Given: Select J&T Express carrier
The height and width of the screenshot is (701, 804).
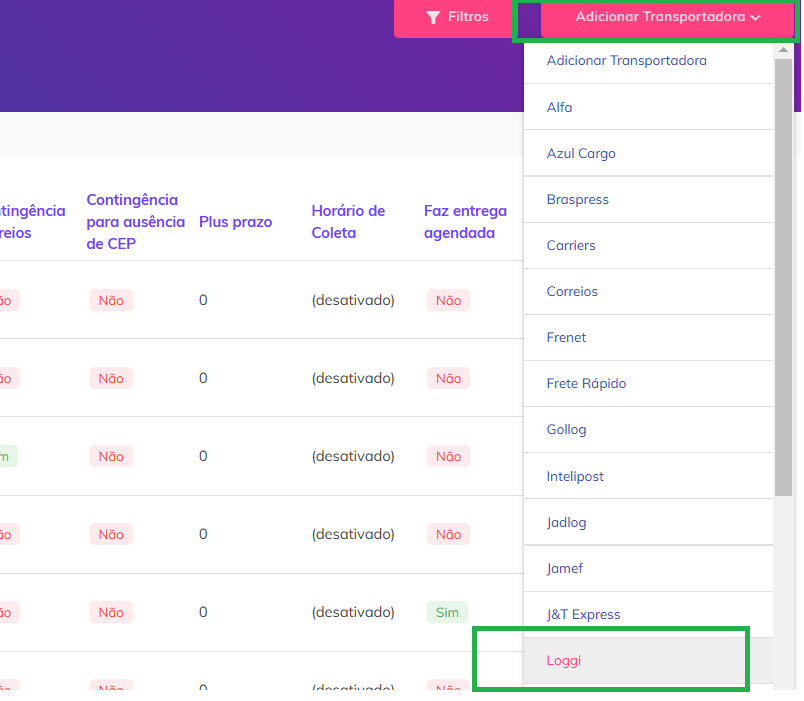Looking at the screenshot, I should click(x=648, y=615).
